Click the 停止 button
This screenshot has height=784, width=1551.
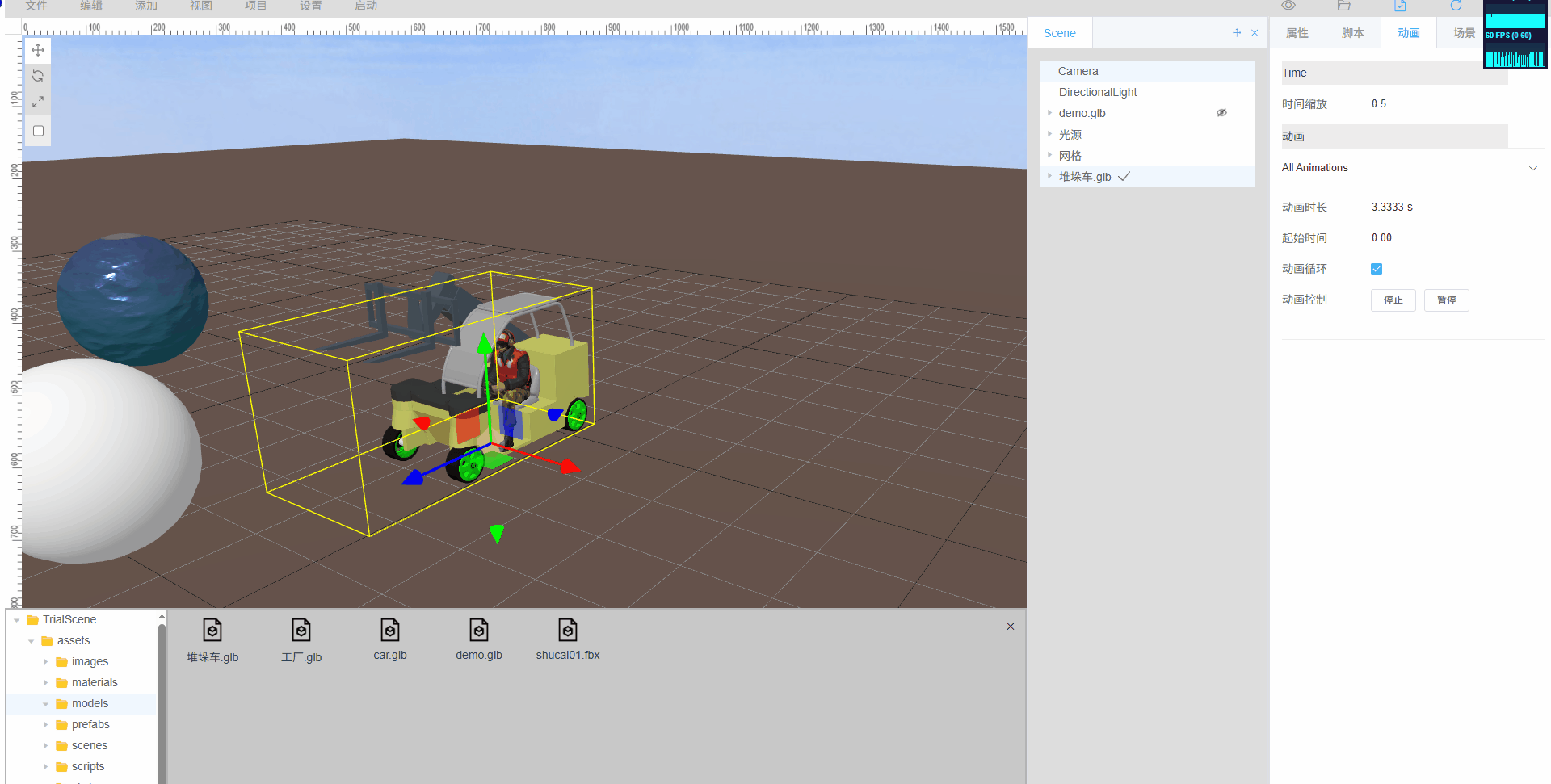pyautogui.click(x=1393, y=300)
